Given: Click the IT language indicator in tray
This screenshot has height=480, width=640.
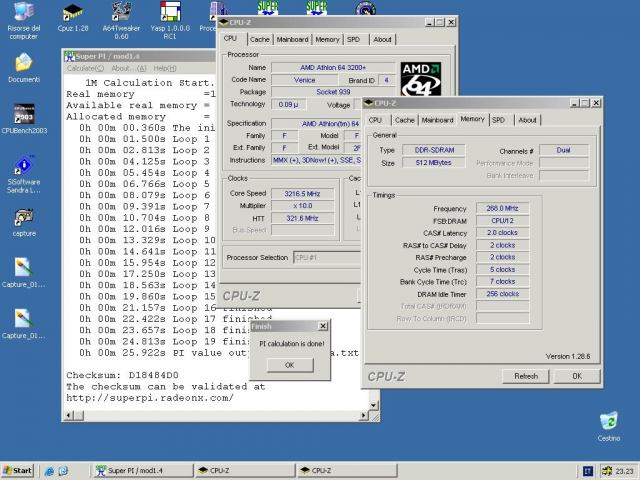Looking at the screenshot, I should 588,471.
